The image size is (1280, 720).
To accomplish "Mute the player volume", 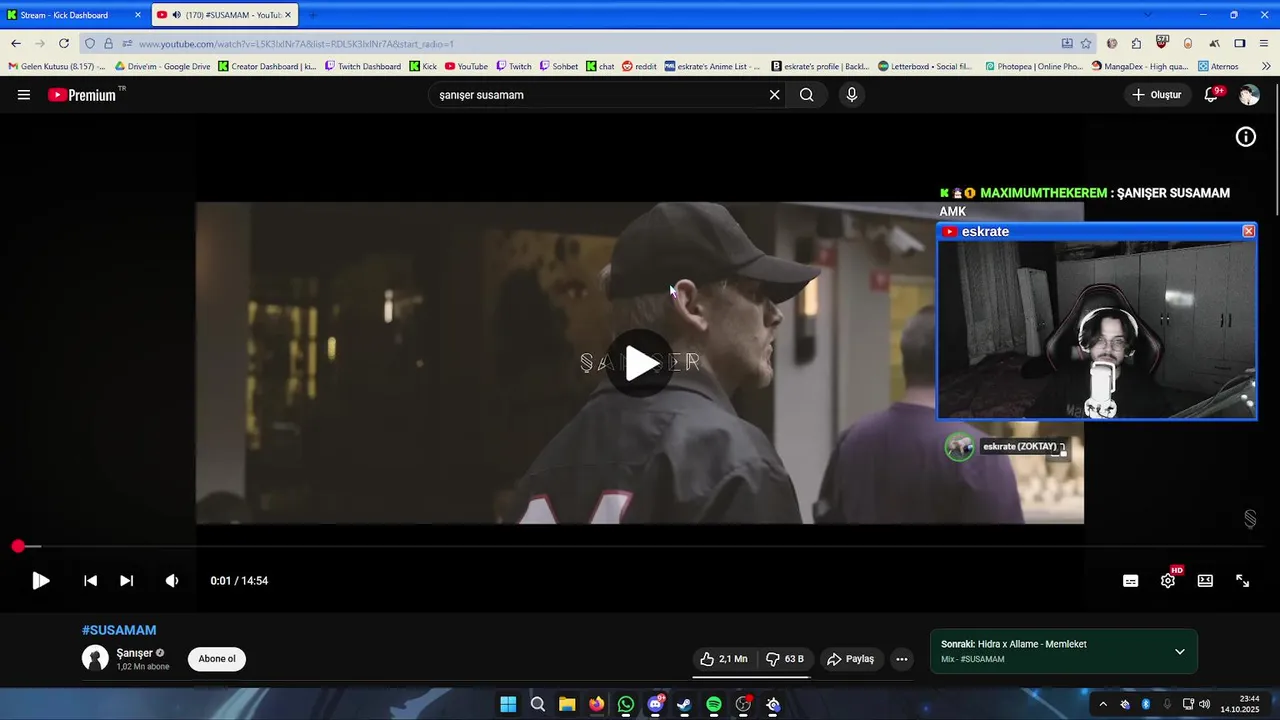I will [172, 581].
